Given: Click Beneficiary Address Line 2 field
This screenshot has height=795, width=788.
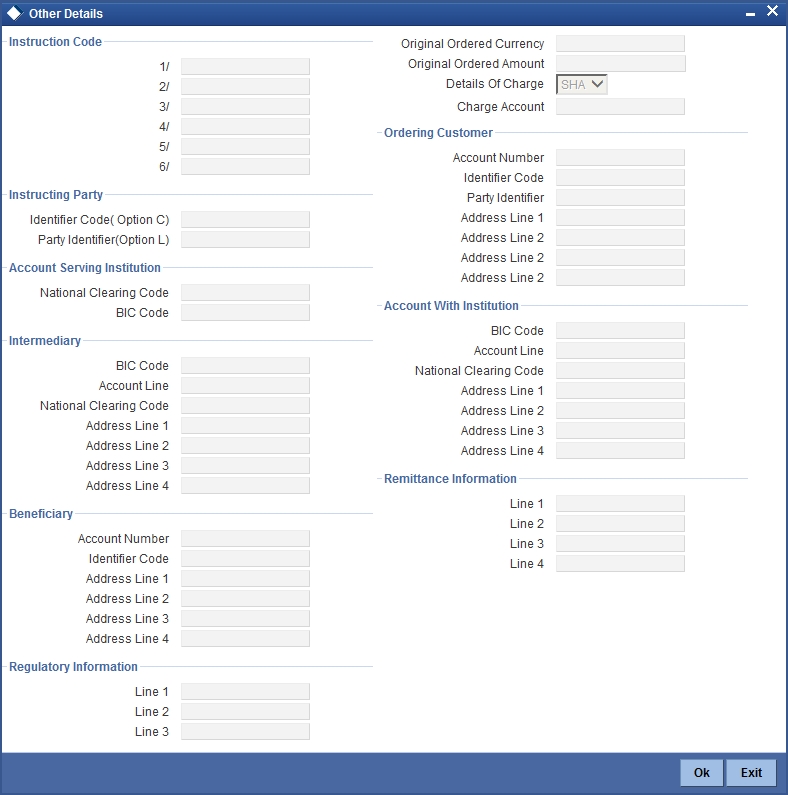Looking at the screenshot, I should 245,599.
